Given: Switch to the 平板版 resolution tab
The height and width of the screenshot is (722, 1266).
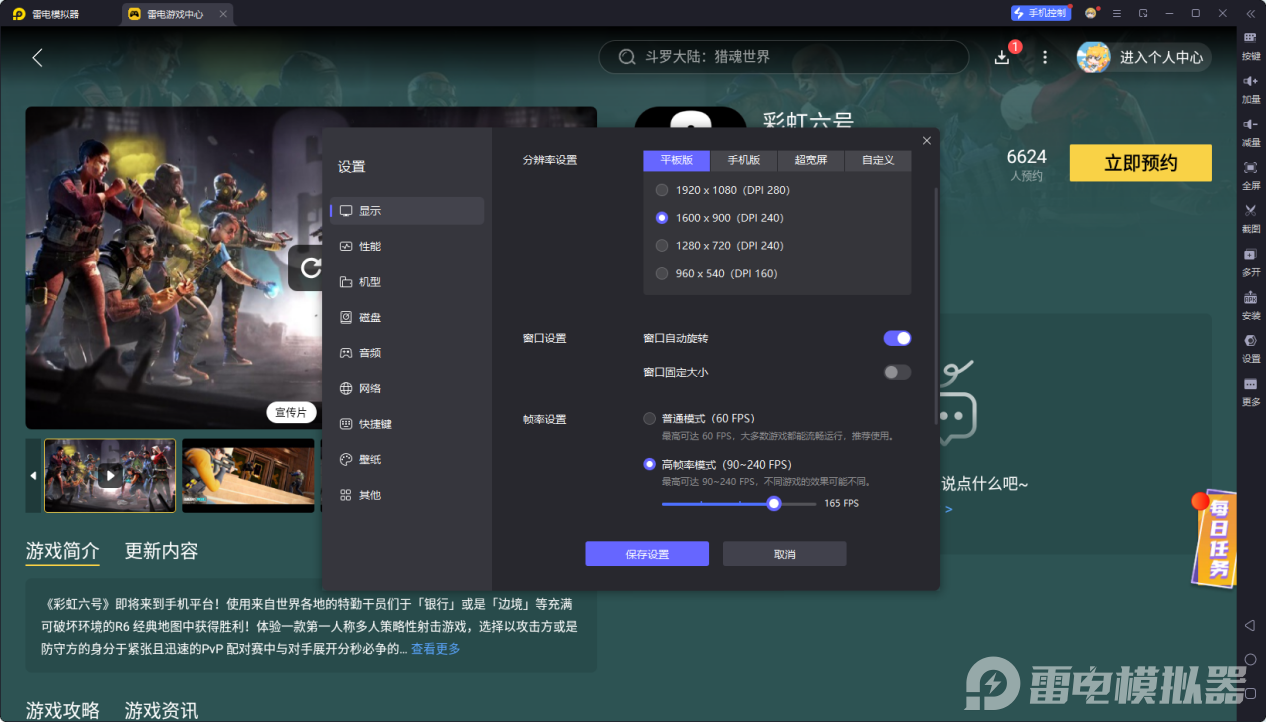Looking at the screenshot, I should (x=676, y=160).
